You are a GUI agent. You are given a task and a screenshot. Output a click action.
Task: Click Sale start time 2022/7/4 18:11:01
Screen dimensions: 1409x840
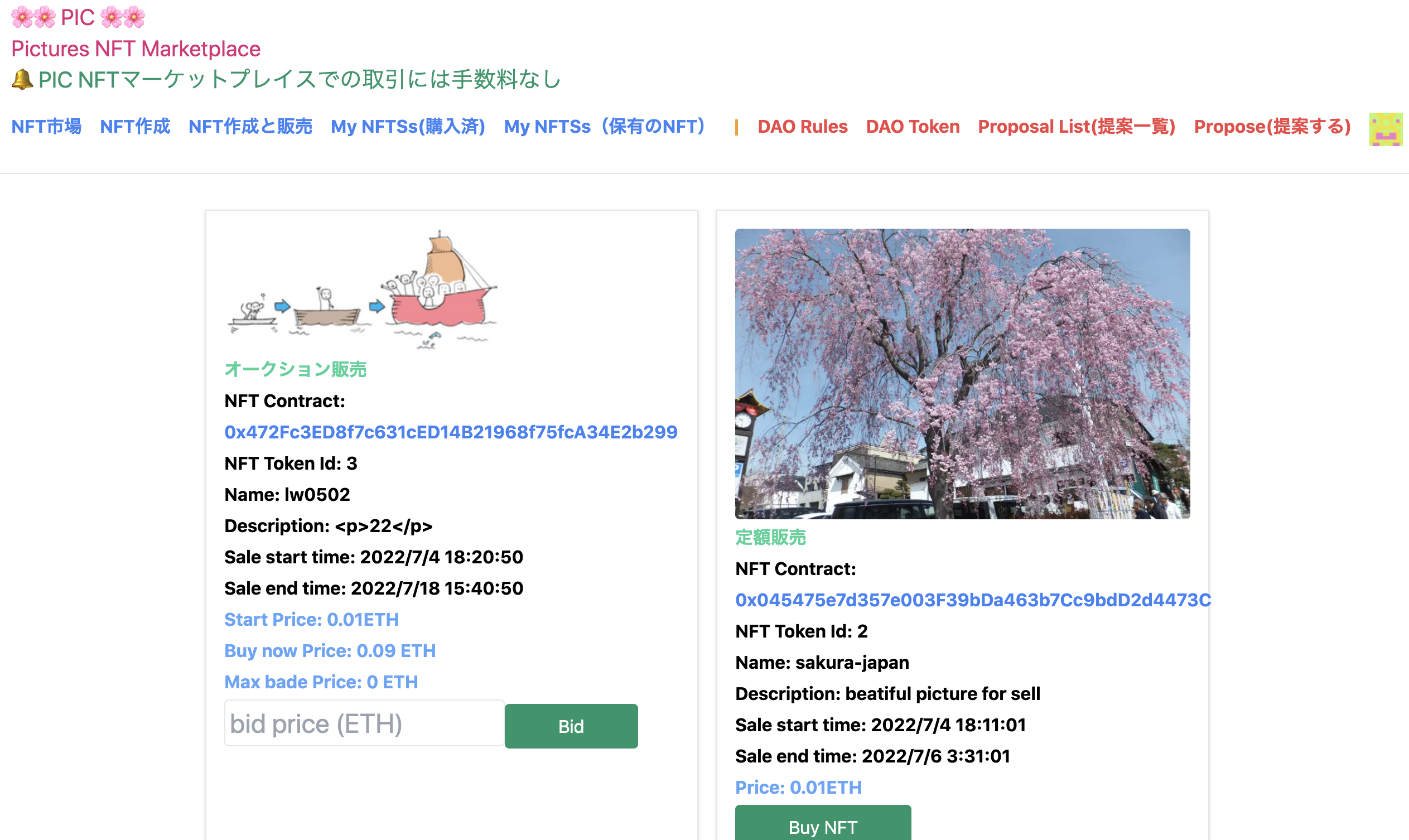(880, 725)
